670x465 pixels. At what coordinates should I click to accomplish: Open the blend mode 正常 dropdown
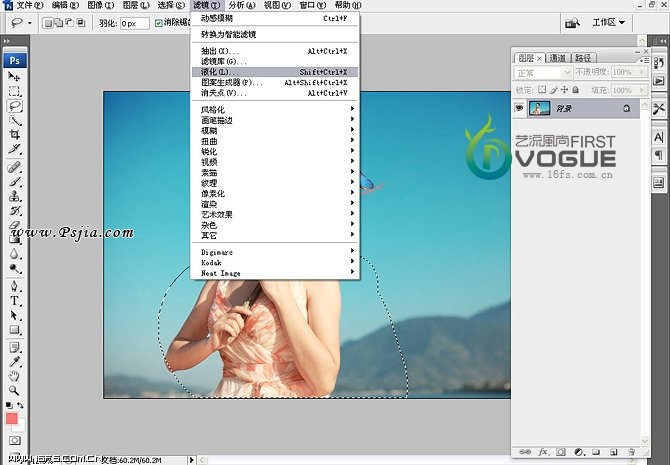(546, 73)
